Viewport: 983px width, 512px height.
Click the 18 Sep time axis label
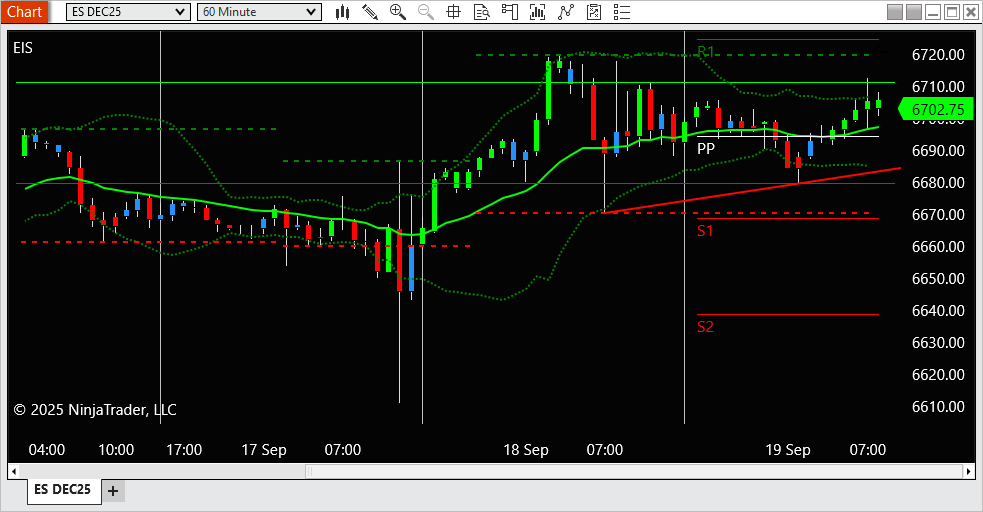point(526,450)
